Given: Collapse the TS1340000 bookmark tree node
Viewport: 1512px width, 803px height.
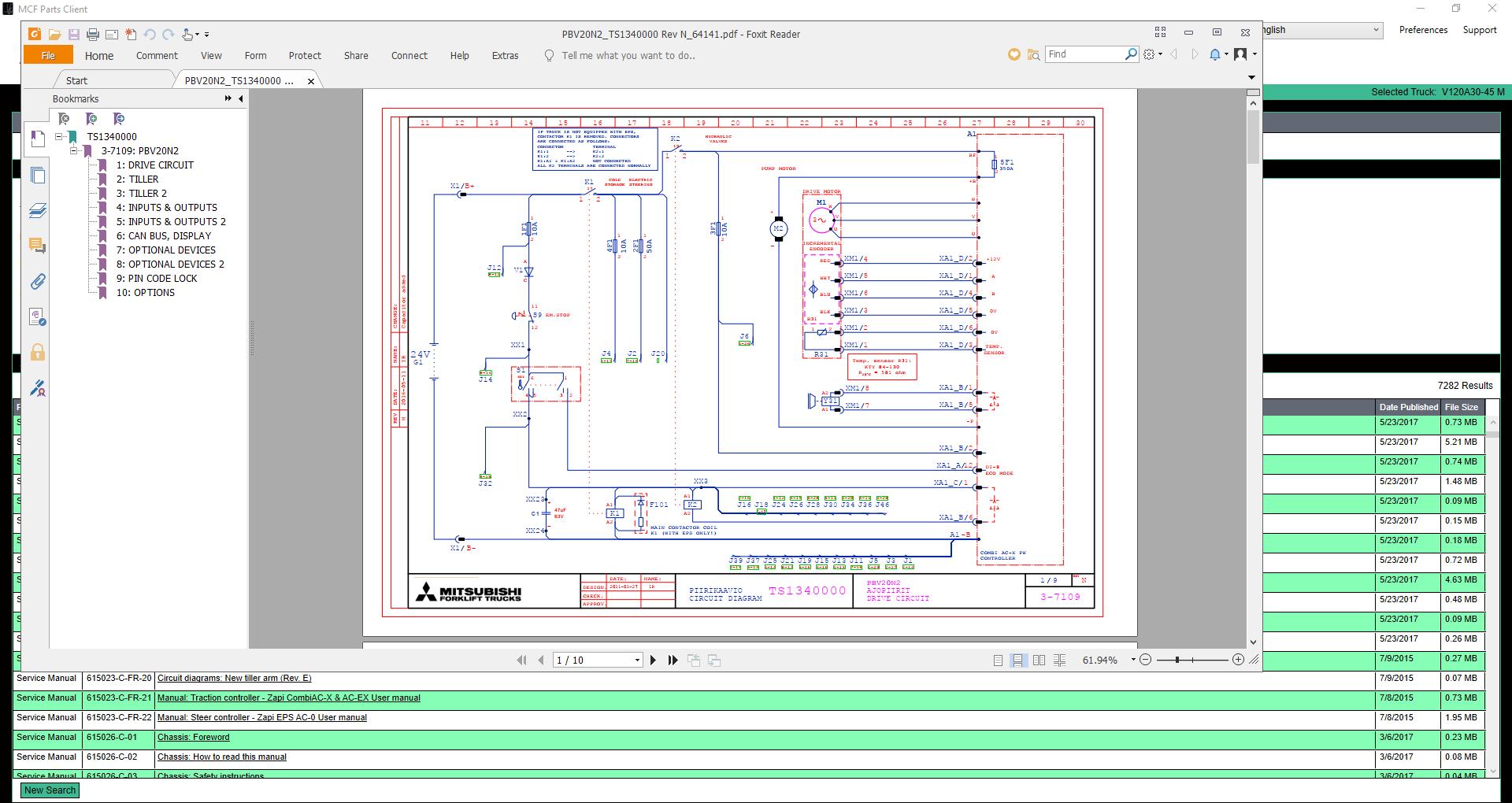Looking at the screenshot, I should (59, 137).
